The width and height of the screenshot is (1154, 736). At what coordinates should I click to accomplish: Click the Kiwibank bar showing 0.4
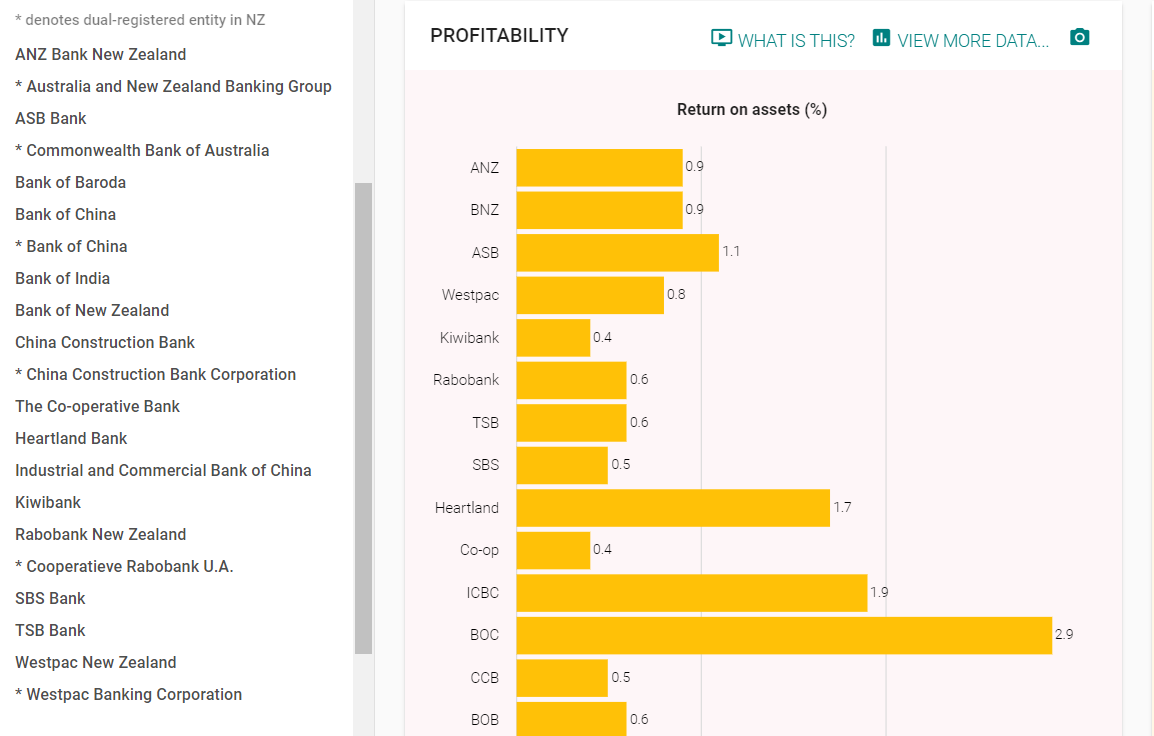[553, 338]
